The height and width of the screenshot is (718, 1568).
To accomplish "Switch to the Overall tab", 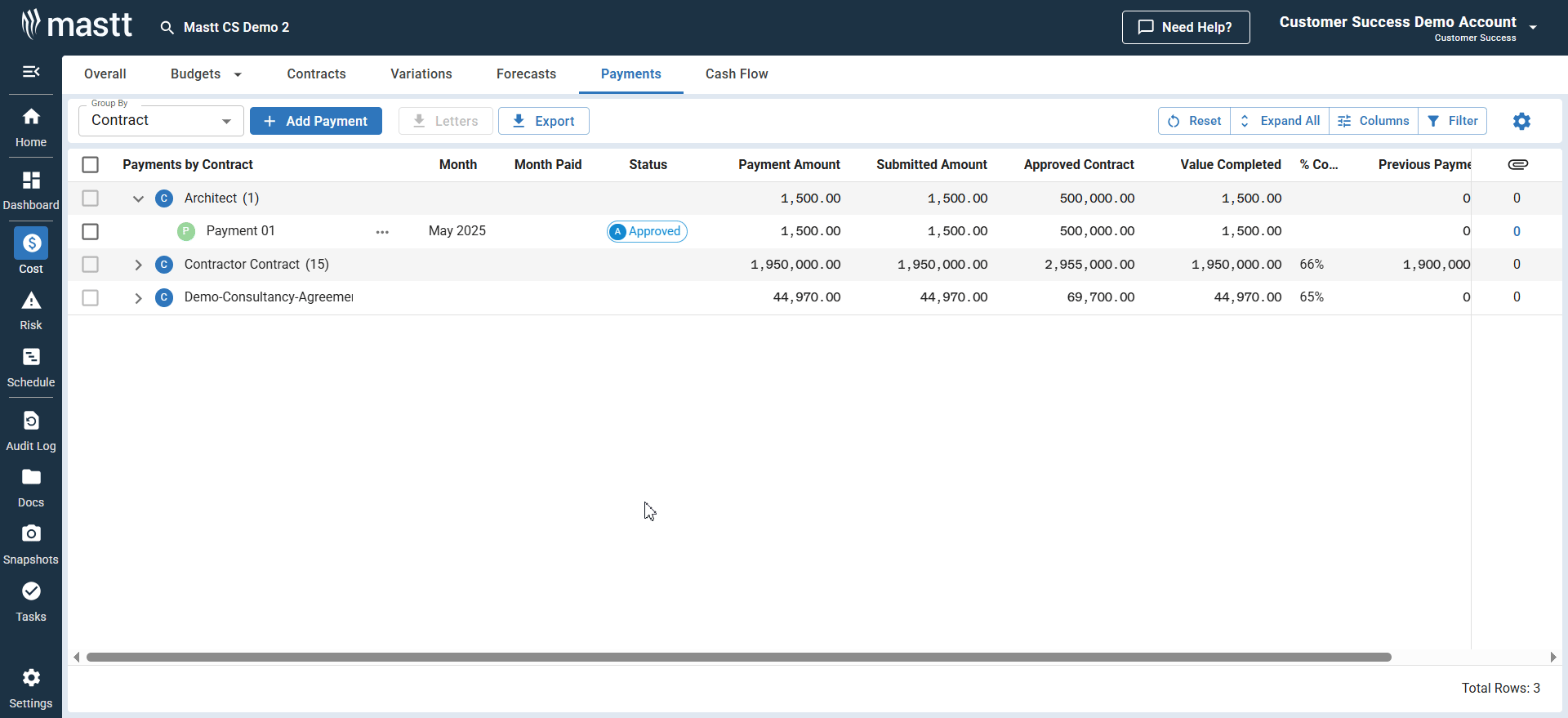I will (x=105, y=74).
